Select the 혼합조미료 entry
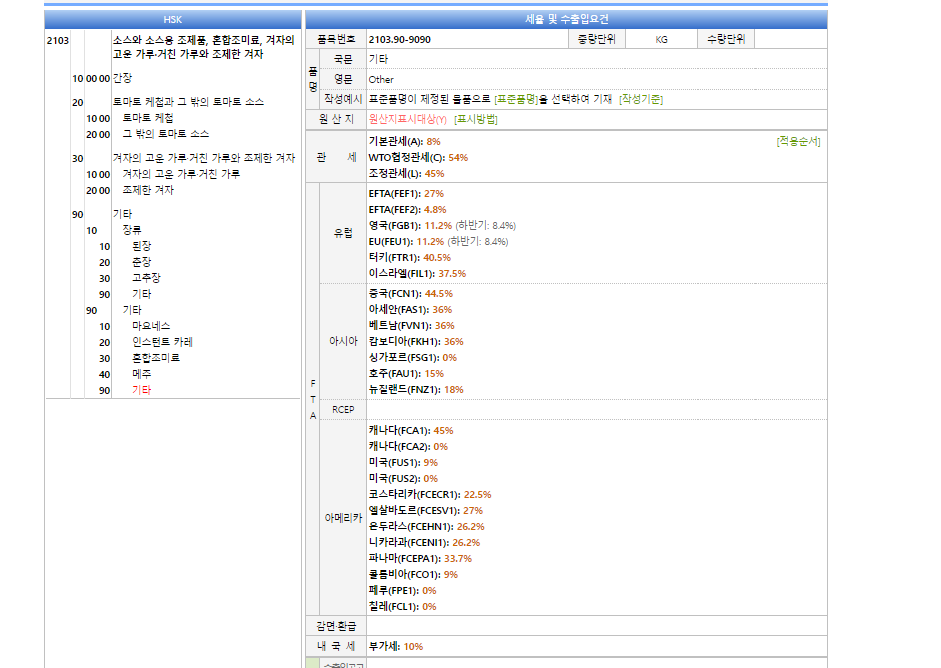The width and height of the screenshot is (941, 668). (x=156, y=358)
